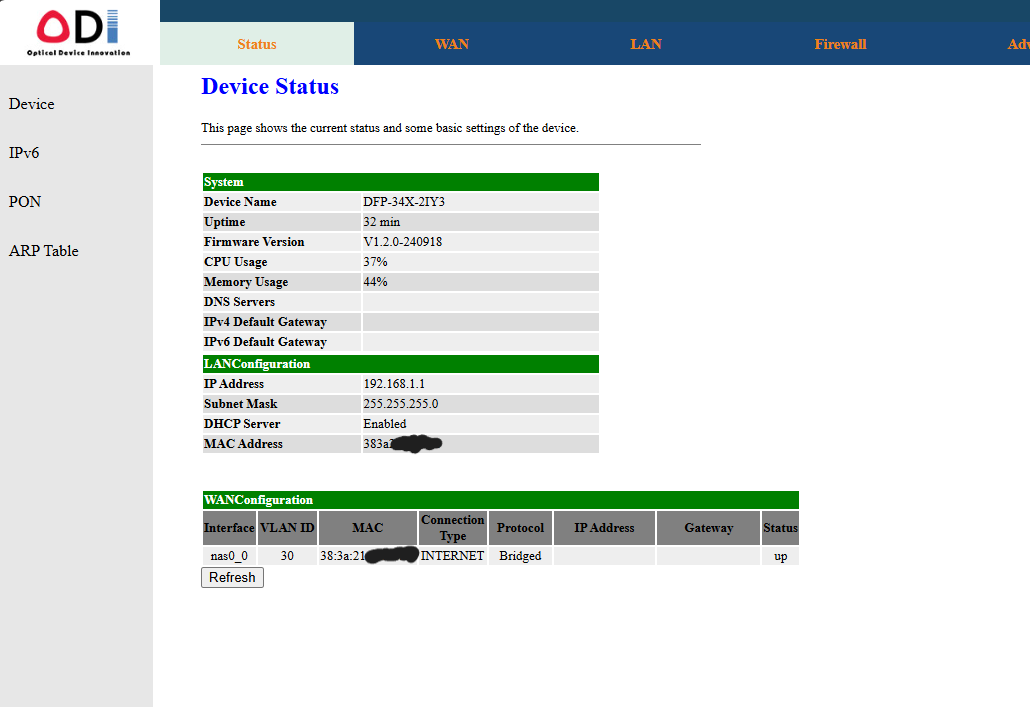Click the ODI logo
Image resolution: width=1030 pixels, height=707 pixels.
(78, 32)
